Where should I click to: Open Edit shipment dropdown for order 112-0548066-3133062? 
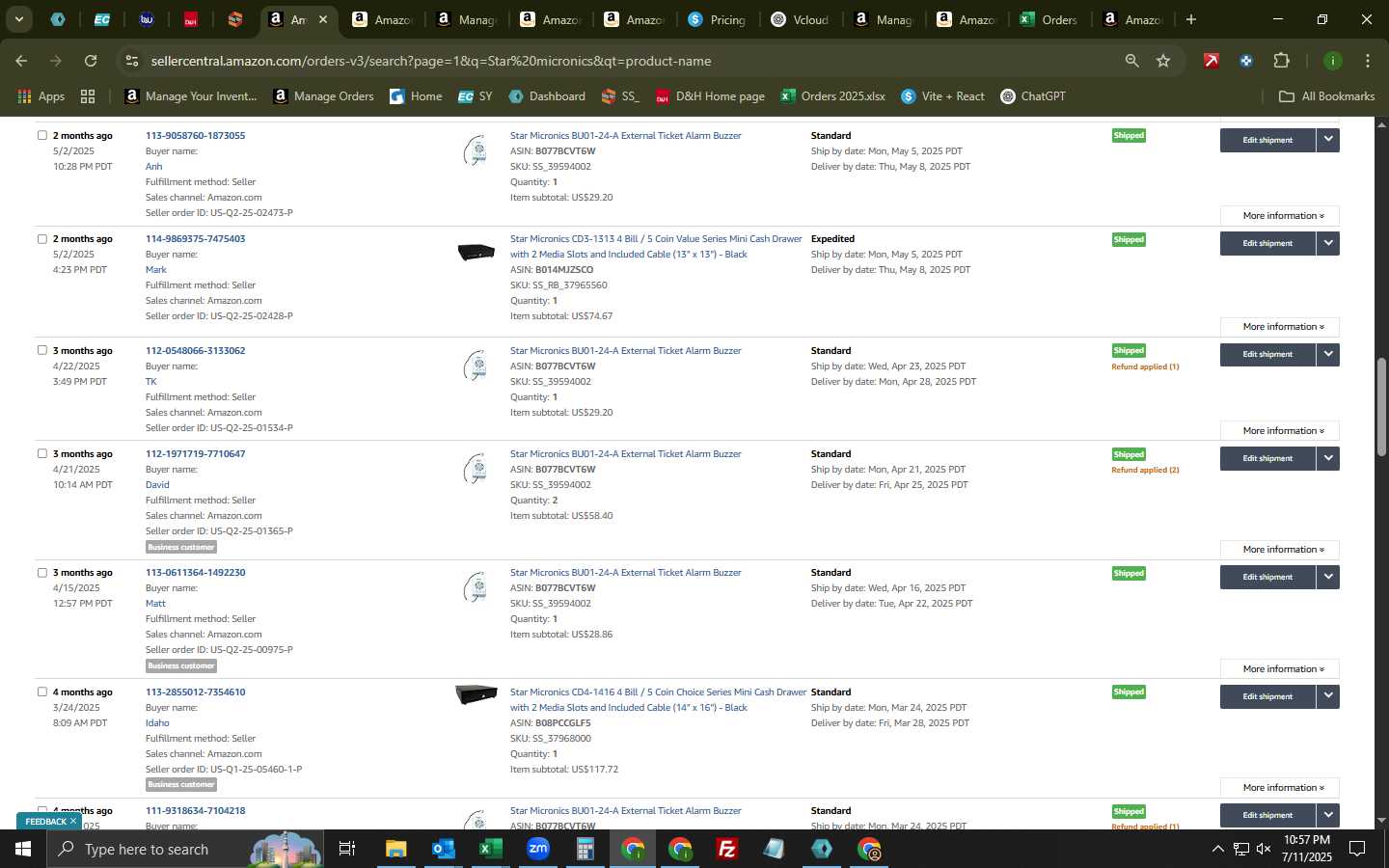1328,354
